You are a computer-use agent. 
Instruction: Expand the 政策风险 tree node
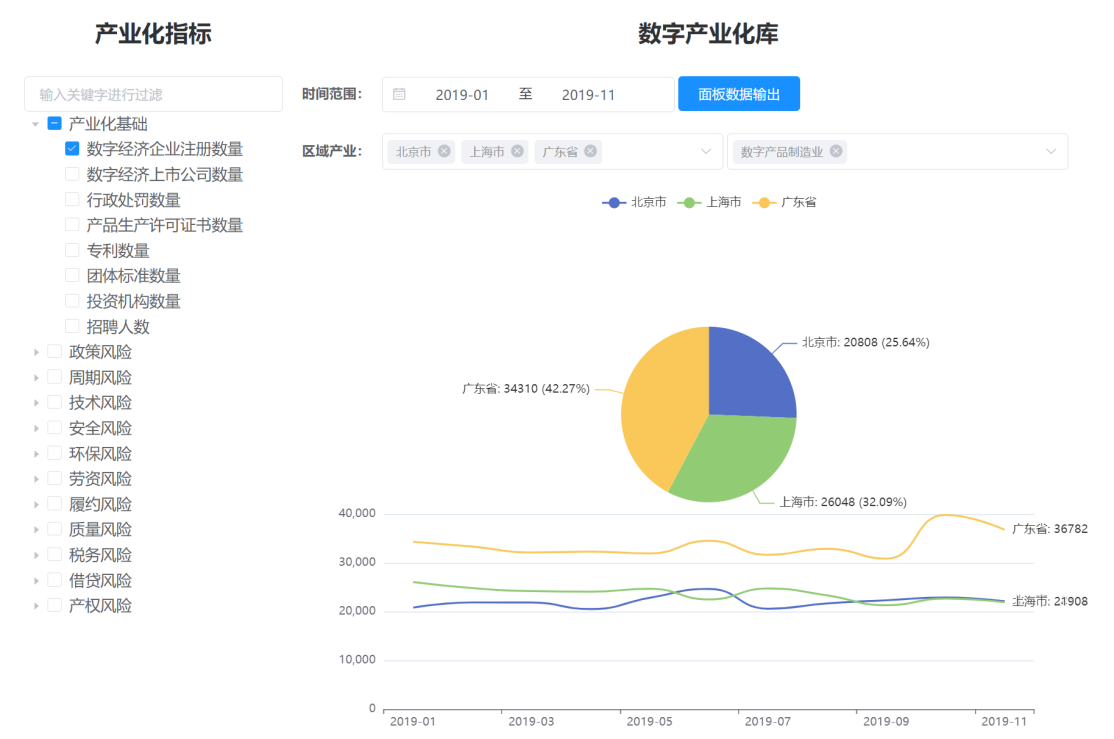coord(36,352)
